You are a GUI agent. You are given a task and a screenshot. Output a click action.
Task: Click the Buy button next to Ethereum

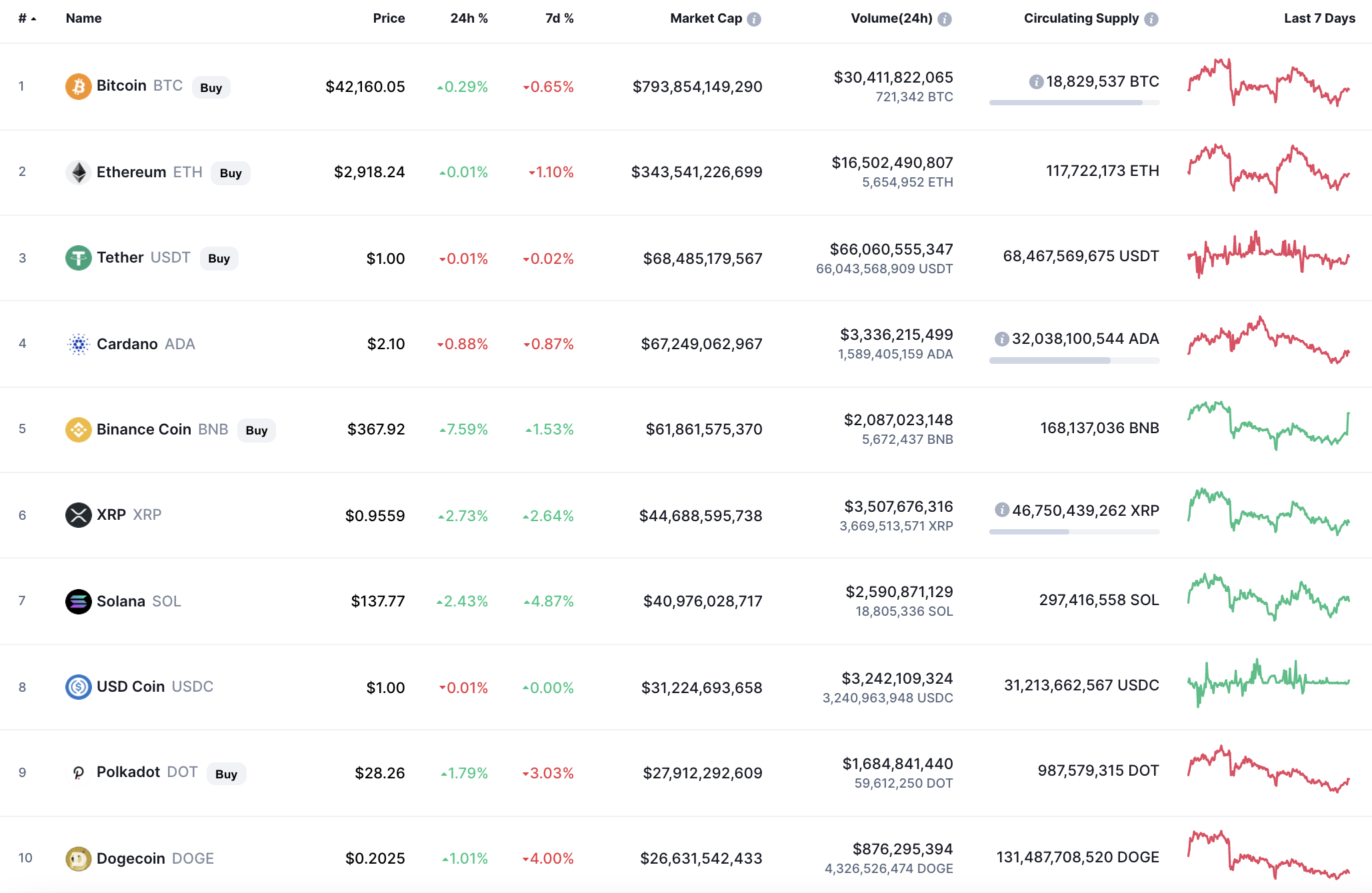tap(231, 173)
